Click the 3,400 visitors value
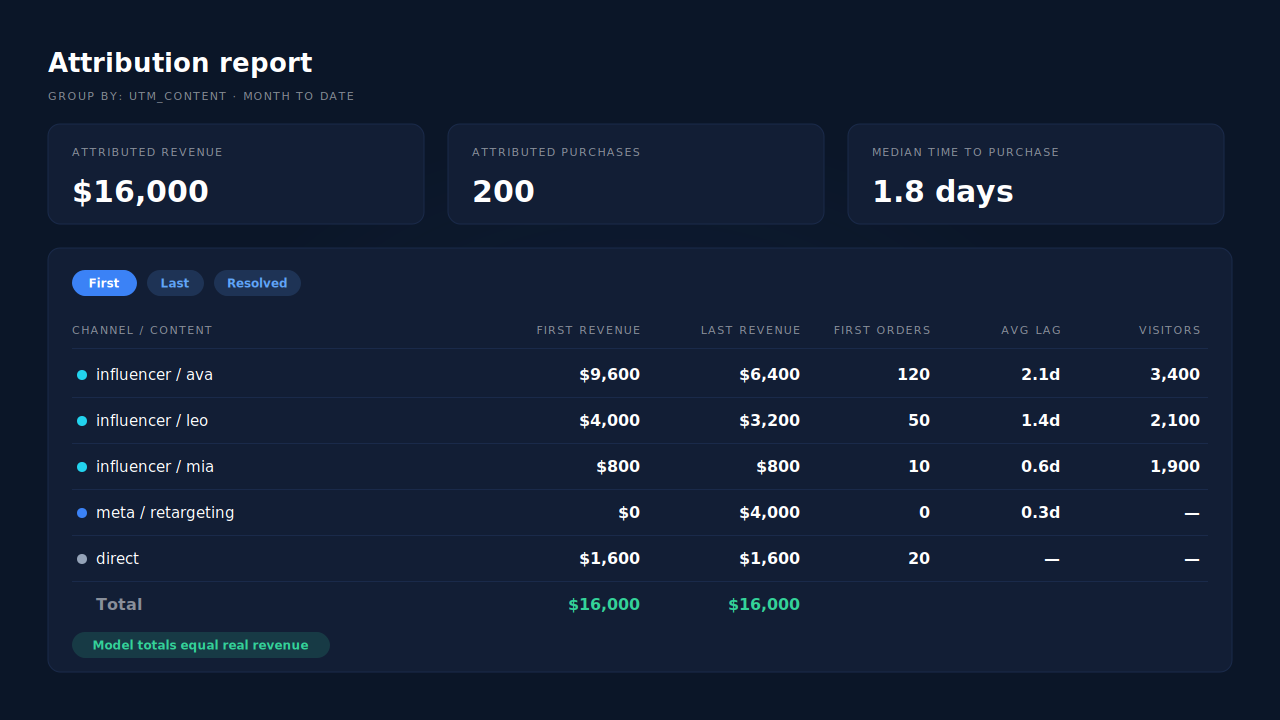This screenshot has width=1280, height=720. [1175, 375]
